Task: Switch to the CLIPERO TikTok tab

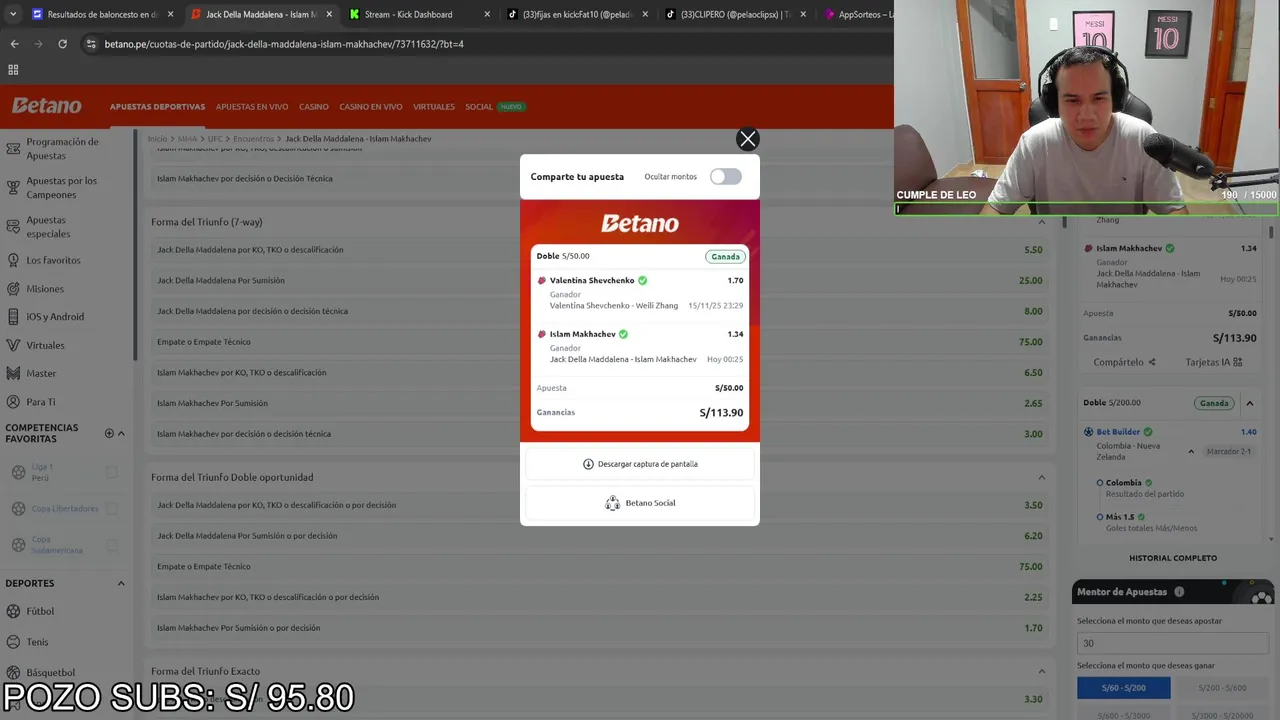Action: coord(735,15)
